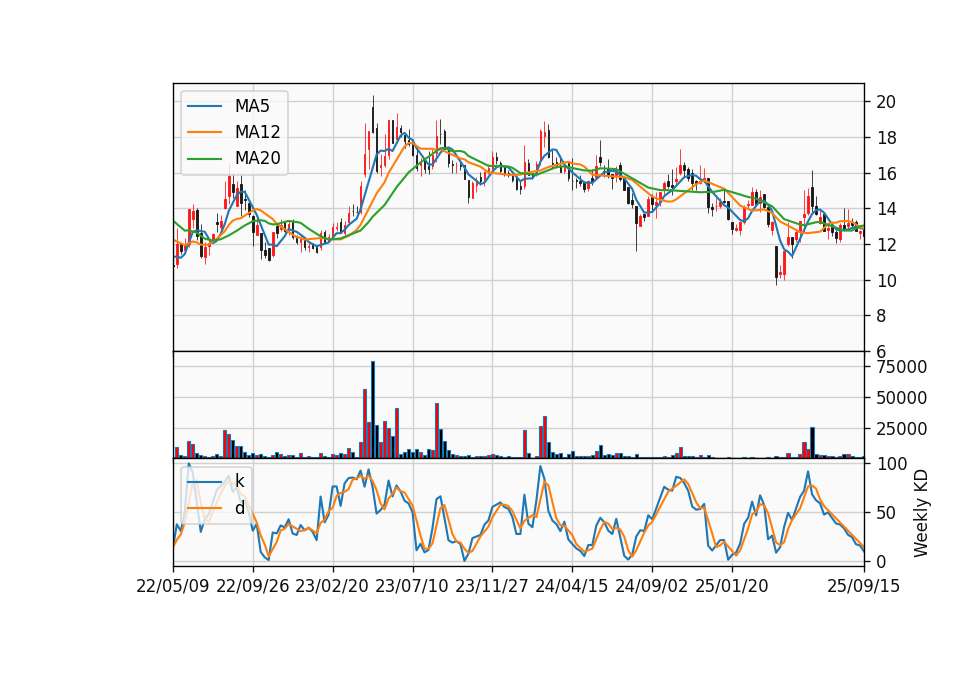Click the green MA20 legend line sample
Screen dimensions: 960x690
(x=204, y=158)
